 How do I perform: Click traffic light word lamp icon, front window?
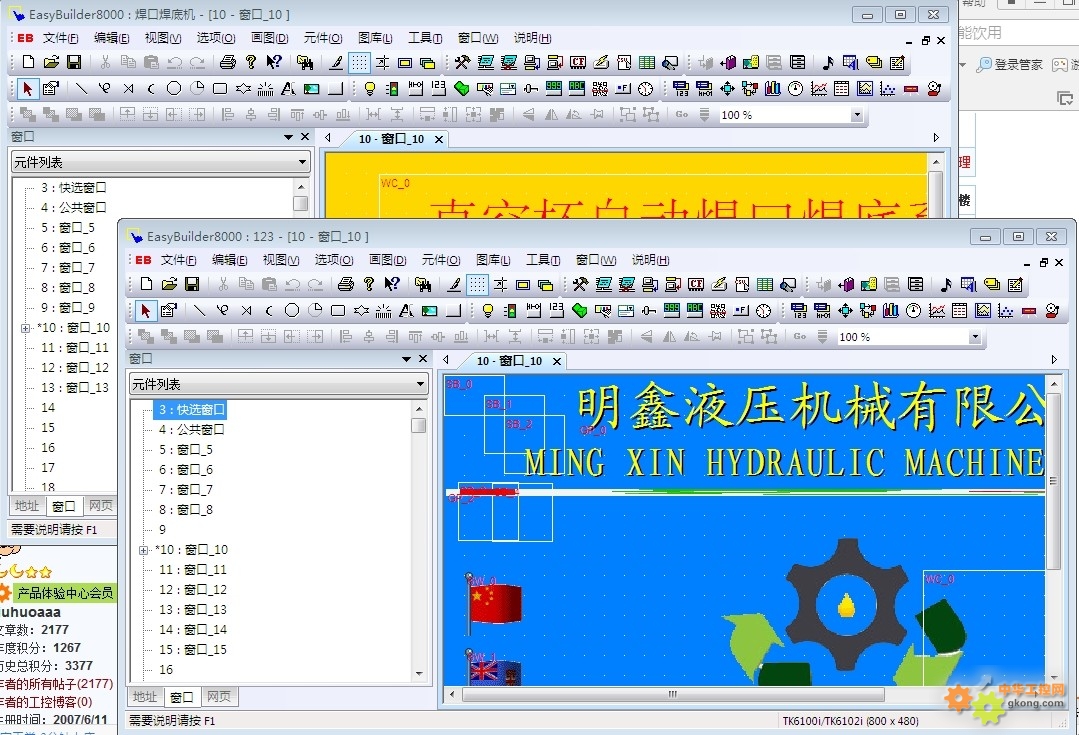coord(511,310)
